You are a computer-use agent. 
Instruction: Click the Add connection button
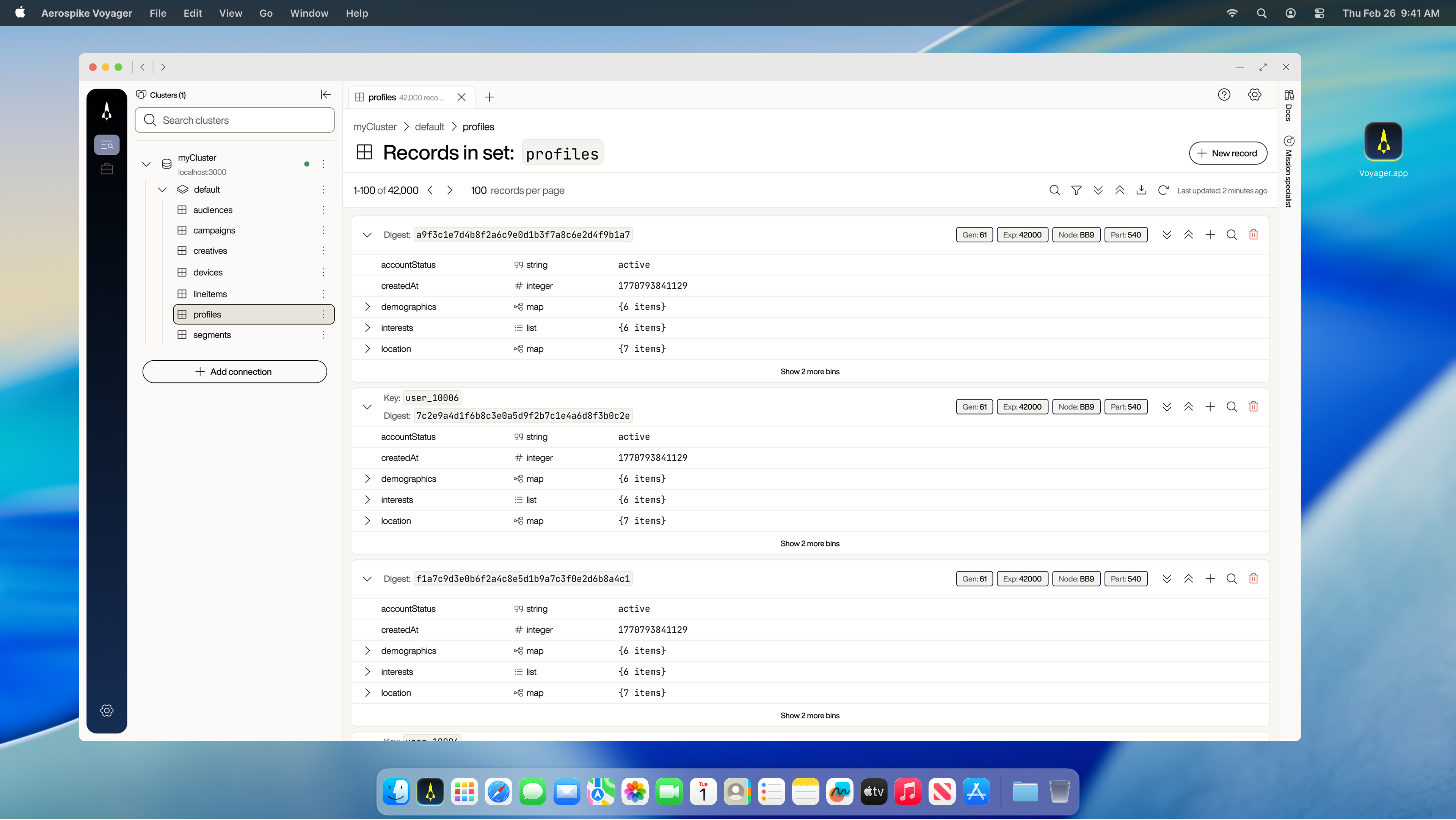tap(235, 372)
